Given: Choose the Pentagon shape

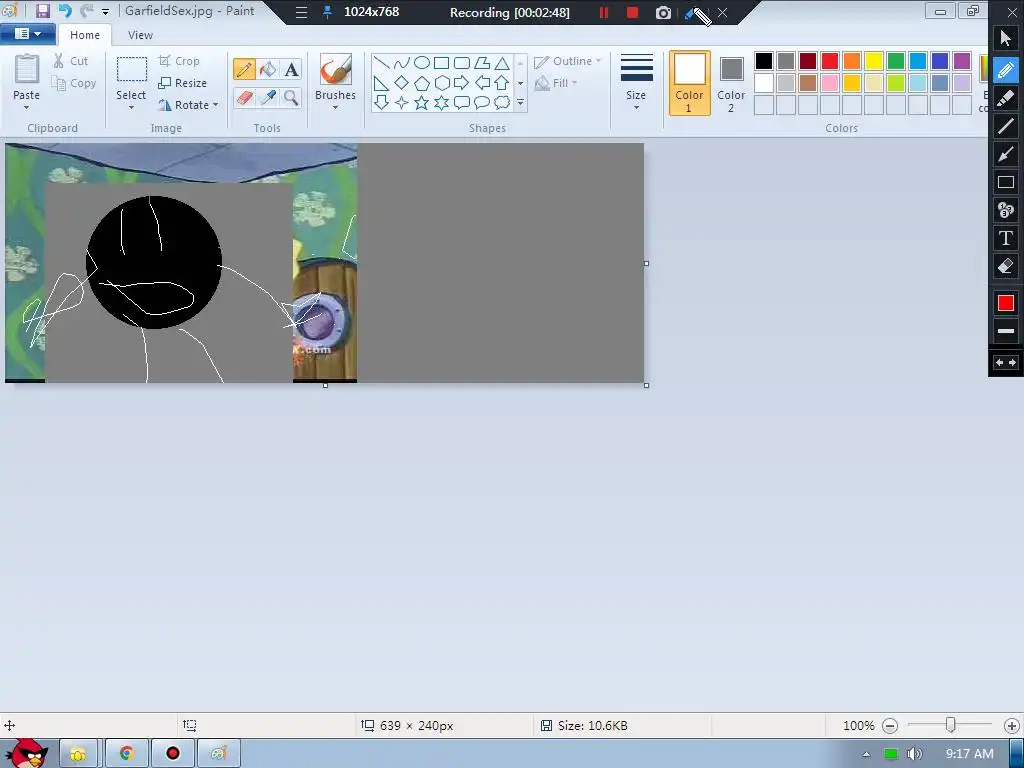Looking at the screenshot, I should pos(422,83).
